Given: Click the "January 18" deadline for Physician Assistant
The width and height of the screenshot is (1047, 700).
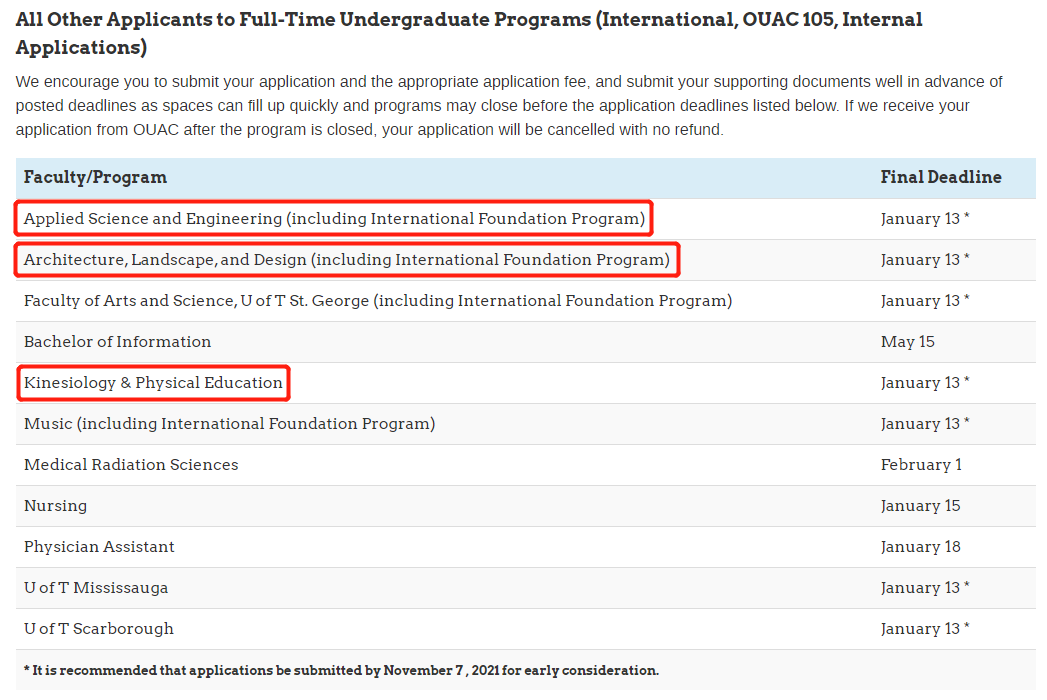Looking at the screenshot, I should pos(920,546).
